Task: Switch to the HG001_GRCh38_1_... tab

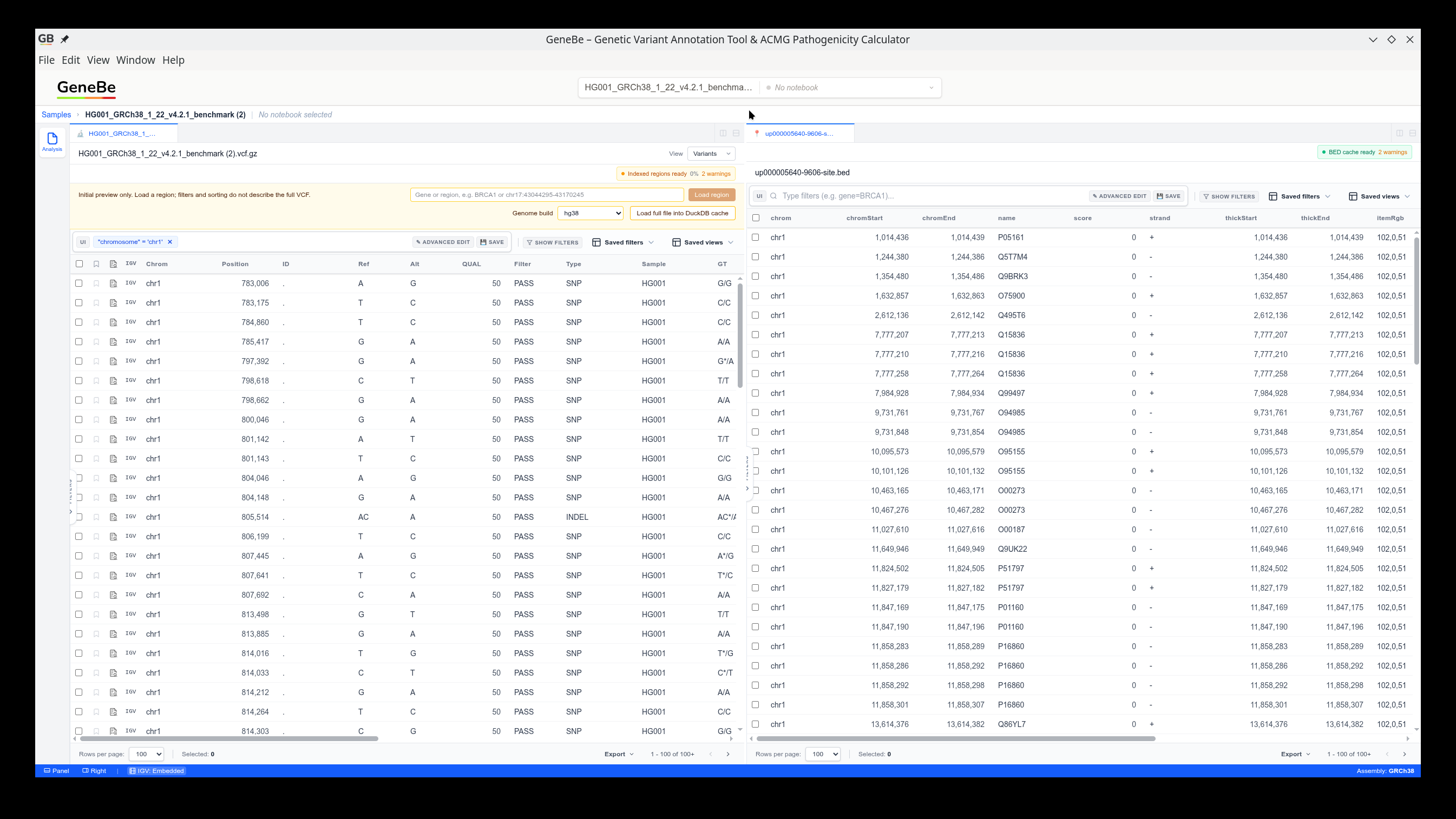Action: click(124, 134)
